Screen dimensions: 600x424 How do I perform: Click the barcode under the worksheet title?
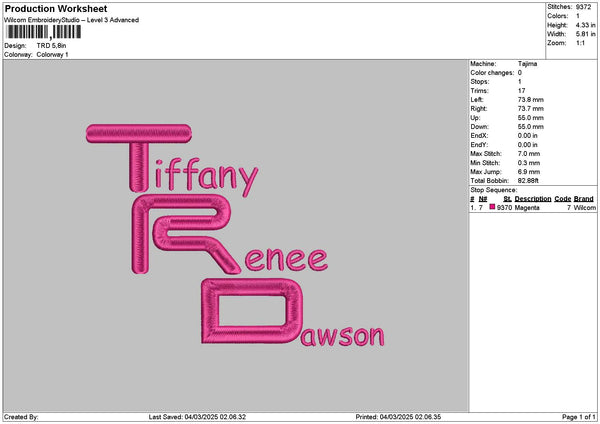tap(43, 32)
